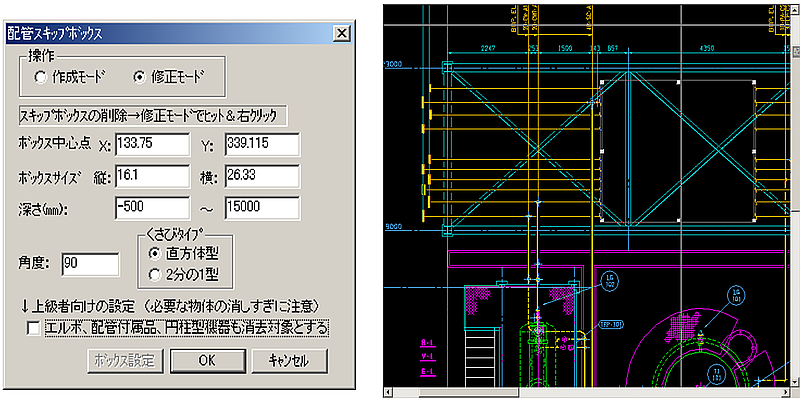Click the minimum depth field showing -500
Screen dimensions: 800x402
pyautogui.click(x=152, y=210)
